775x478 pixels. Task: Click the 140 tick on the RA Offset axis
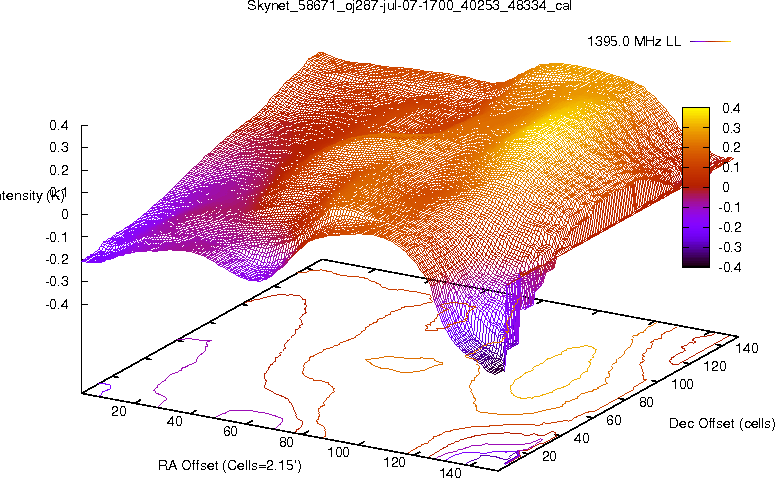[450, 472]
